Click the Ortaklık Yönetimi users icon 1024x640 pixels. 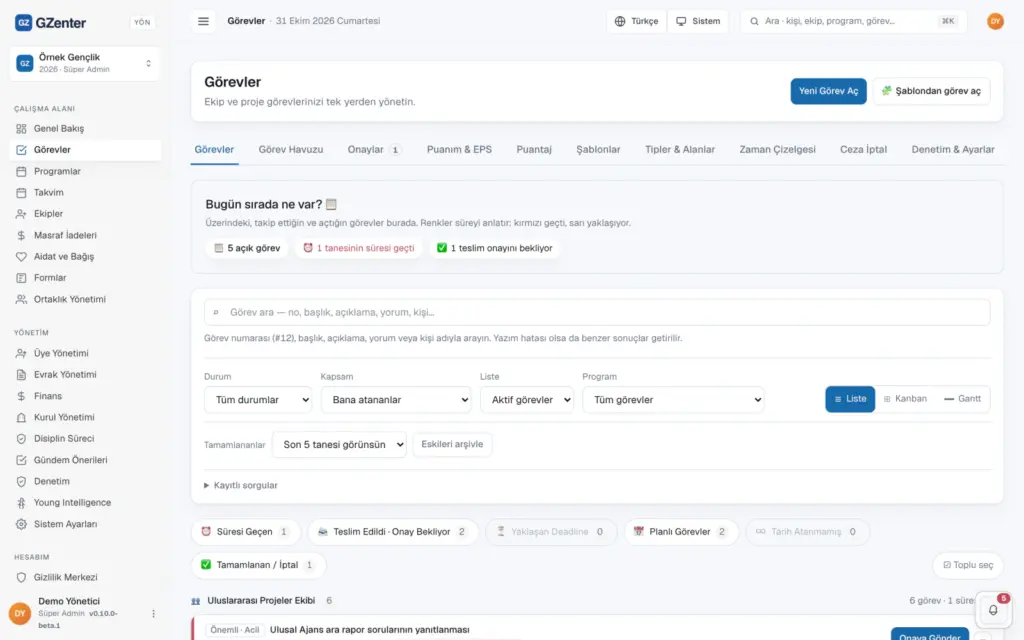click(22, 299)
